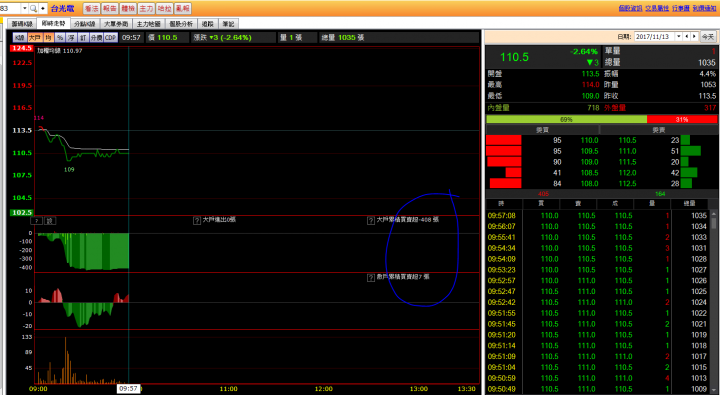
Task: Click the red 31% outer volume bar
Action: click(x=682, y=119)
